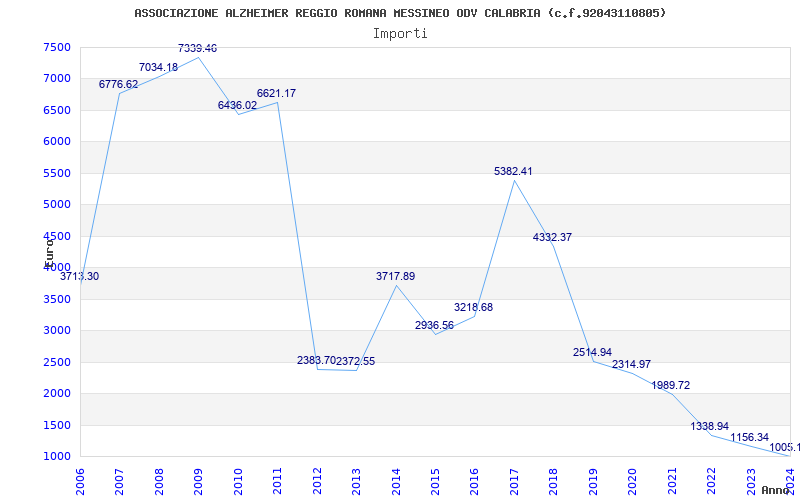
Task: Click x-axis year 2015
Action: coord(435,482)
